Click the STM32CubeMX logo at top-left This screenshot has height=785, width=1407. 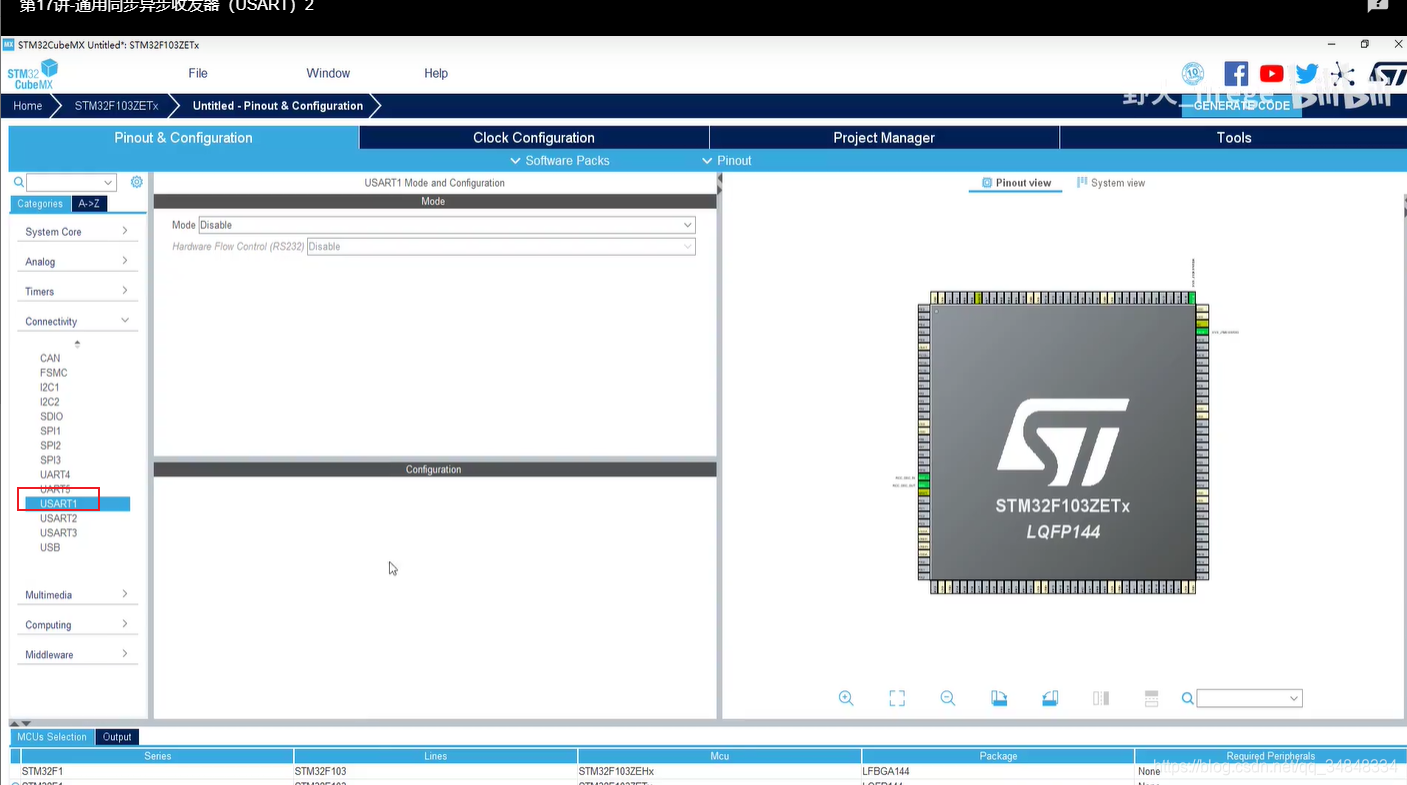coord(32,74)
